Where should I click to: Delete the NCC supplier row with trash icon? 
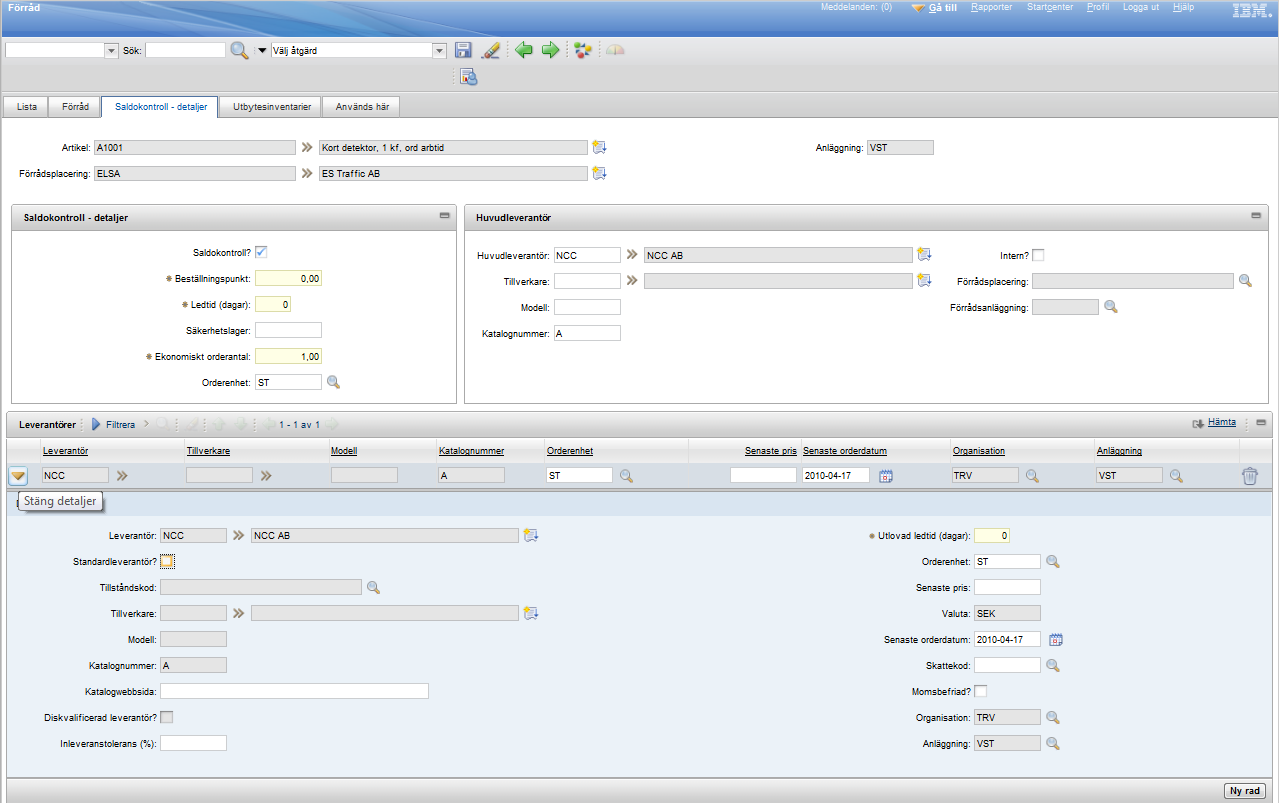(x=1250, y=476)
